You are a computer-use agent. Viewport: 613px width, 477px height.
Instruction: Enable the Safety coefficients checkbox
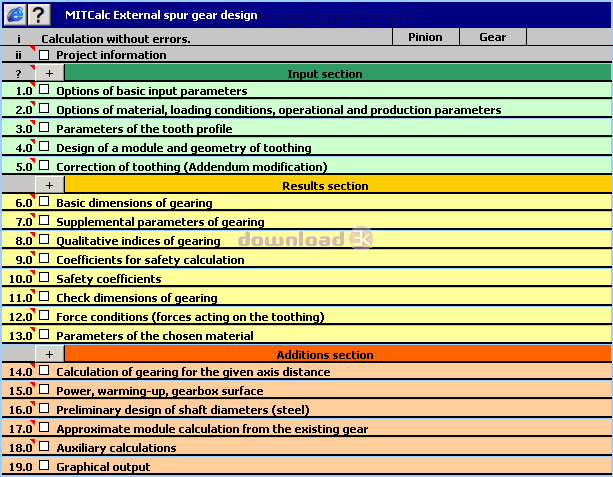coord(44,278)
